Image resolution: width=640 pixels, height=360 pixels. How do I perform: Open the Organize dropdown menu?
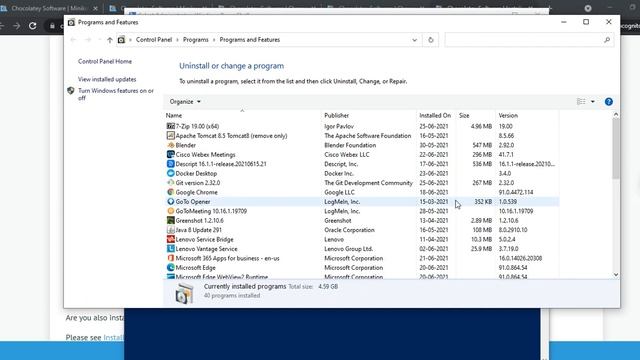pos(185,102)
